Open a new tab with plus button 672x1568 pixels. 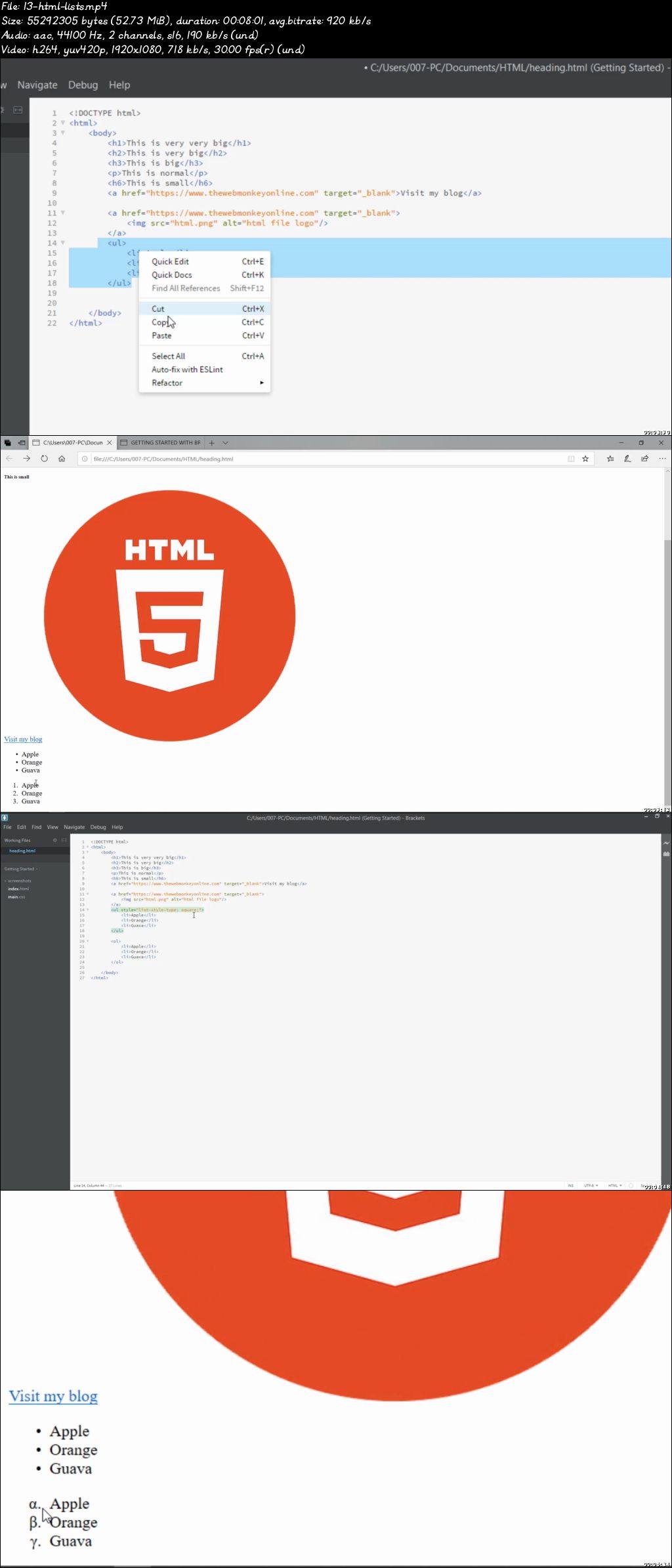point(211,443)
